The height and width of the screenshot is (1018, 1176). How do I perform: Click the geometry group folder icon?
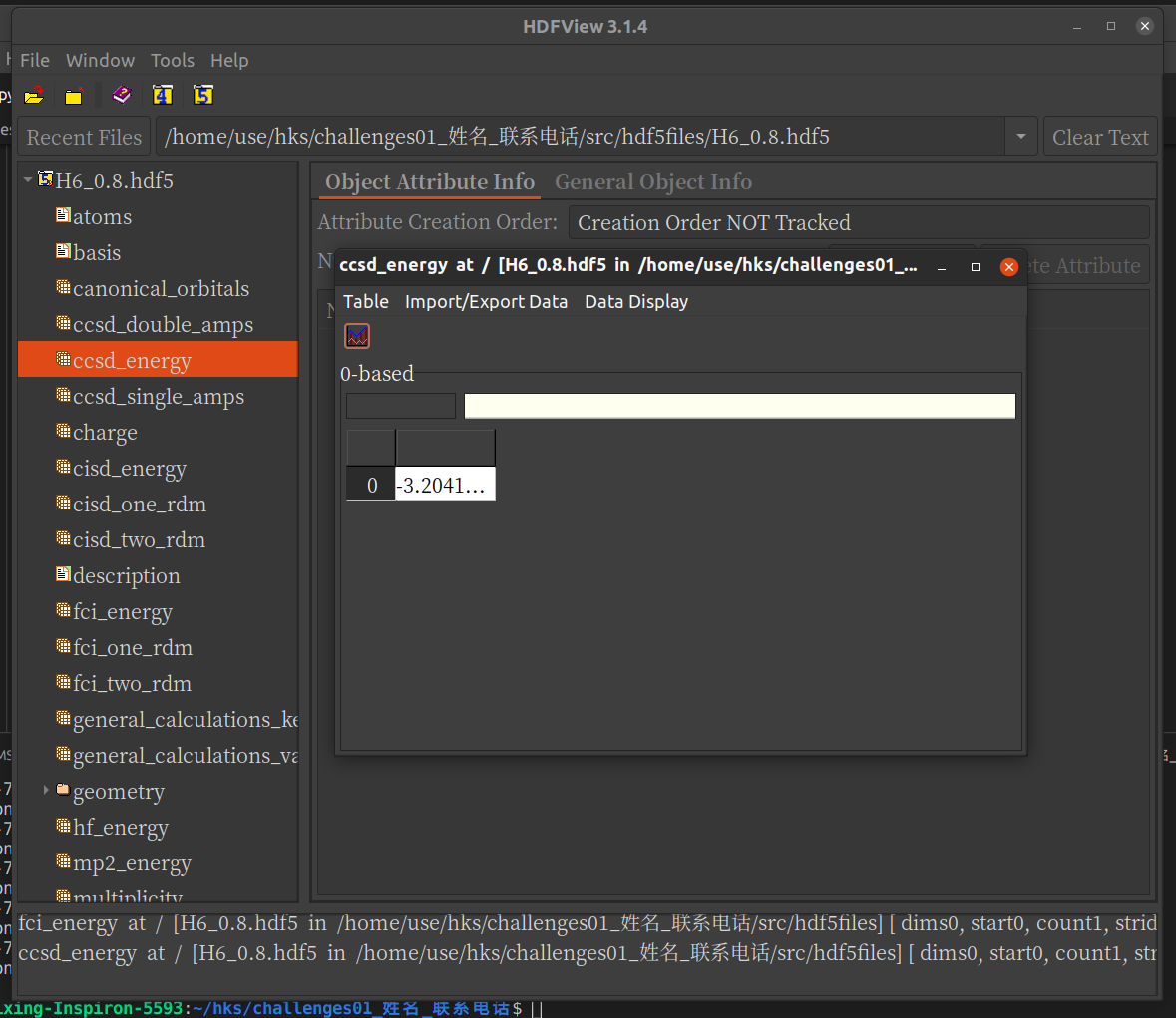[x=63, y=791]
